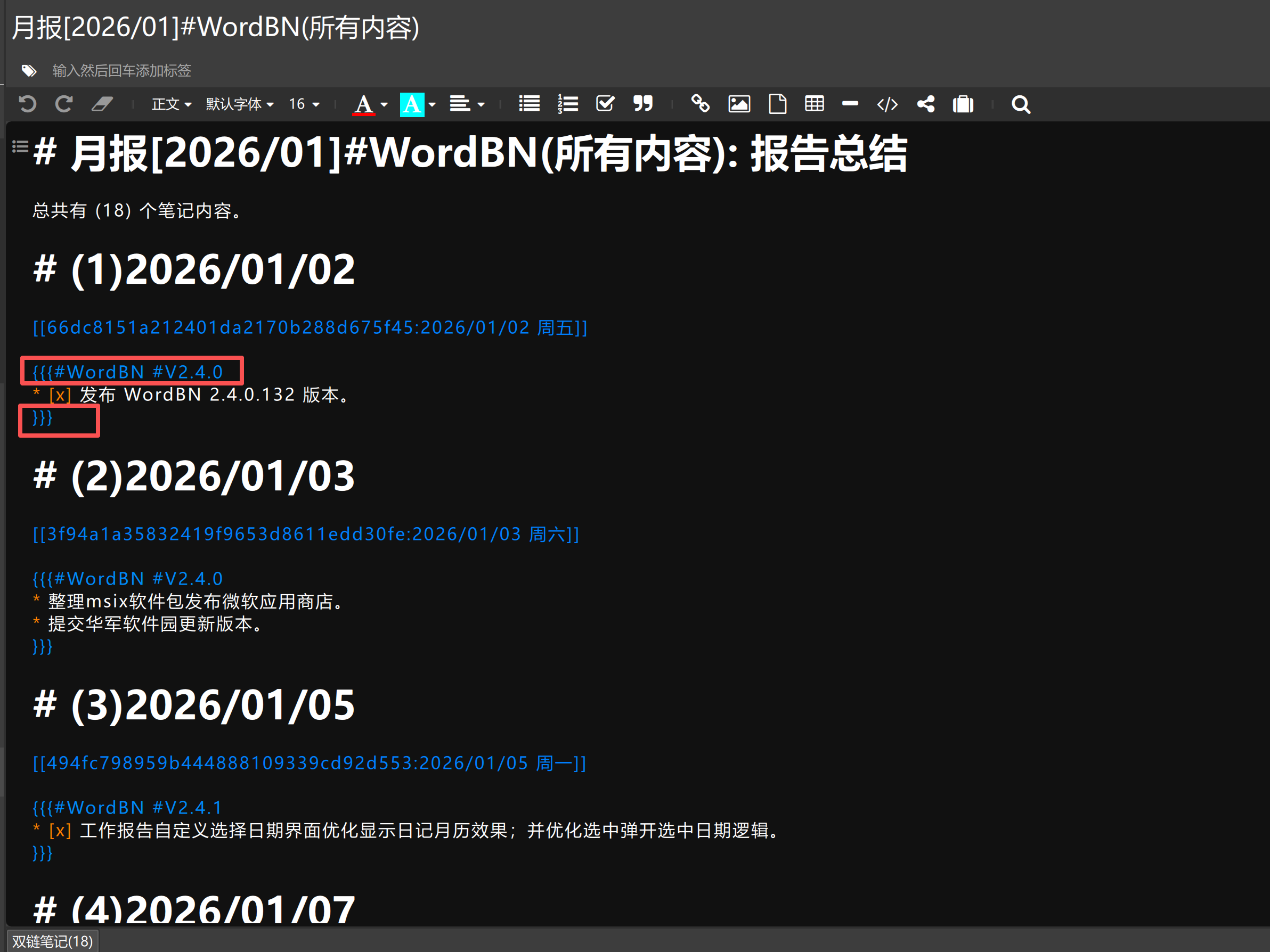
Task: Open the code block tool
Action: click(x=887, y=104)
